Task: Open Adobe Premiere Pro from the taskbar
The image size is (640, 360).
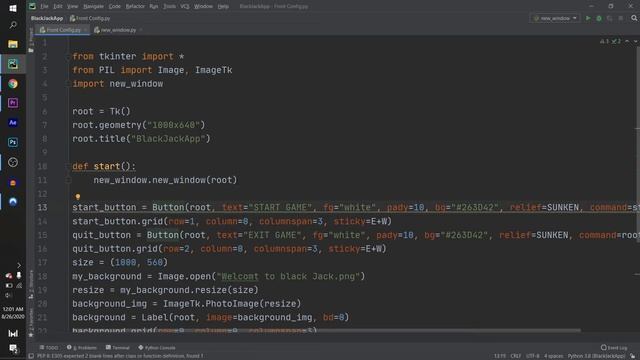Action: (x=13, y=103)
